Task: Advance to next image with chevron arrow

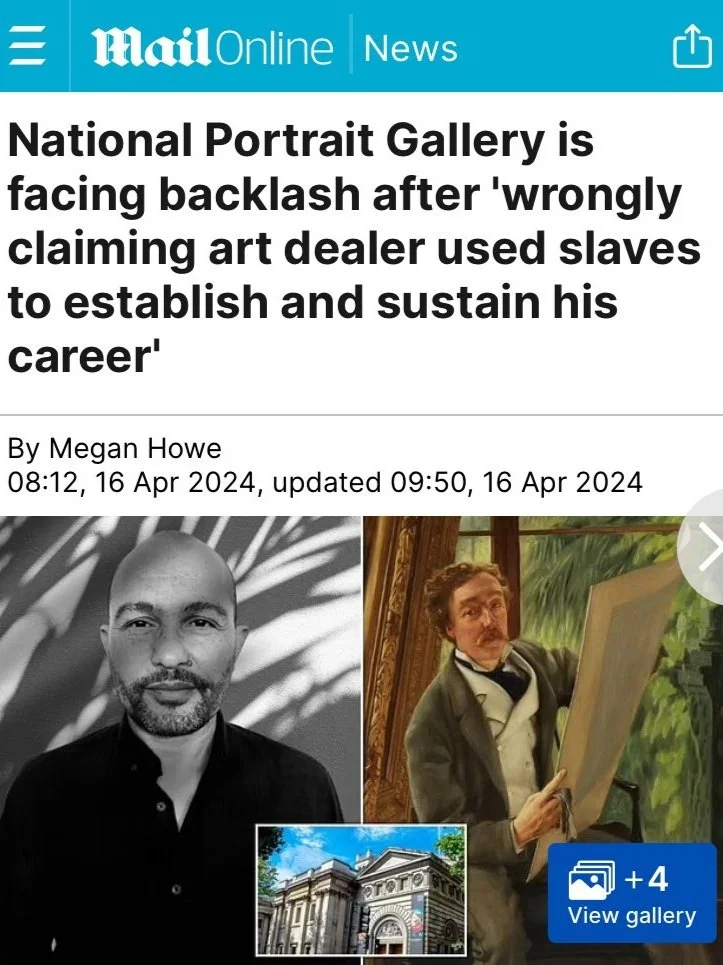Action: click(x=710, y=547)
